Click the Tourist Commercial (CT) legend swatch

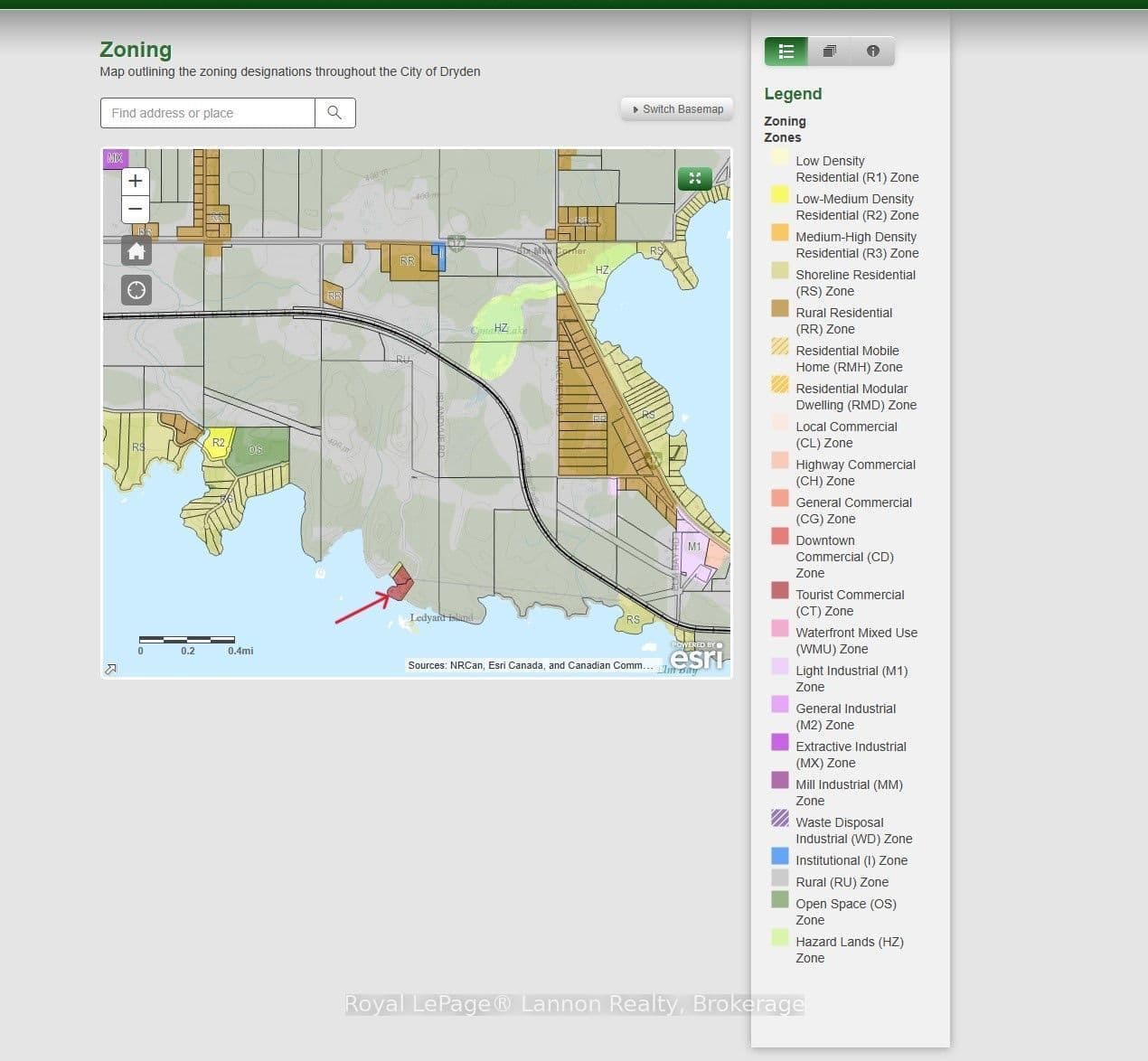coord(780,590)
